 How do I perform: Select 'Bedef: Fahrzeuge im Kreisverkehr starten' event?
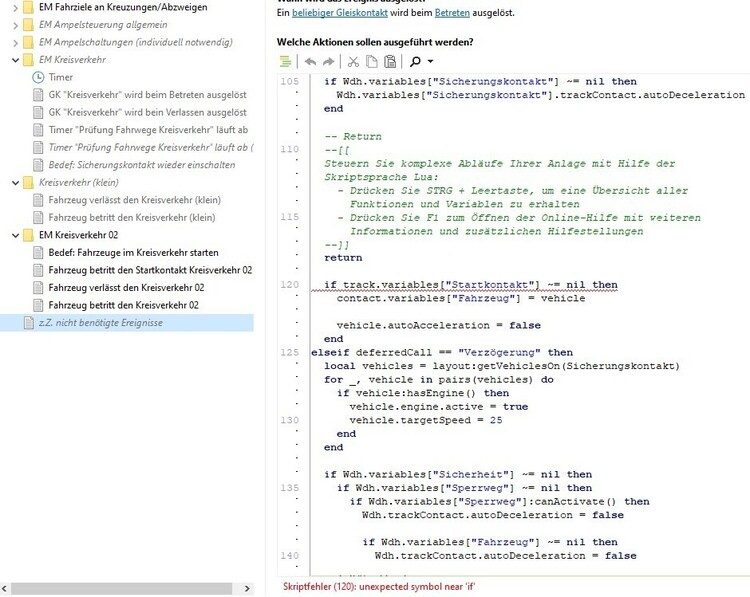(x=133, y=252)
